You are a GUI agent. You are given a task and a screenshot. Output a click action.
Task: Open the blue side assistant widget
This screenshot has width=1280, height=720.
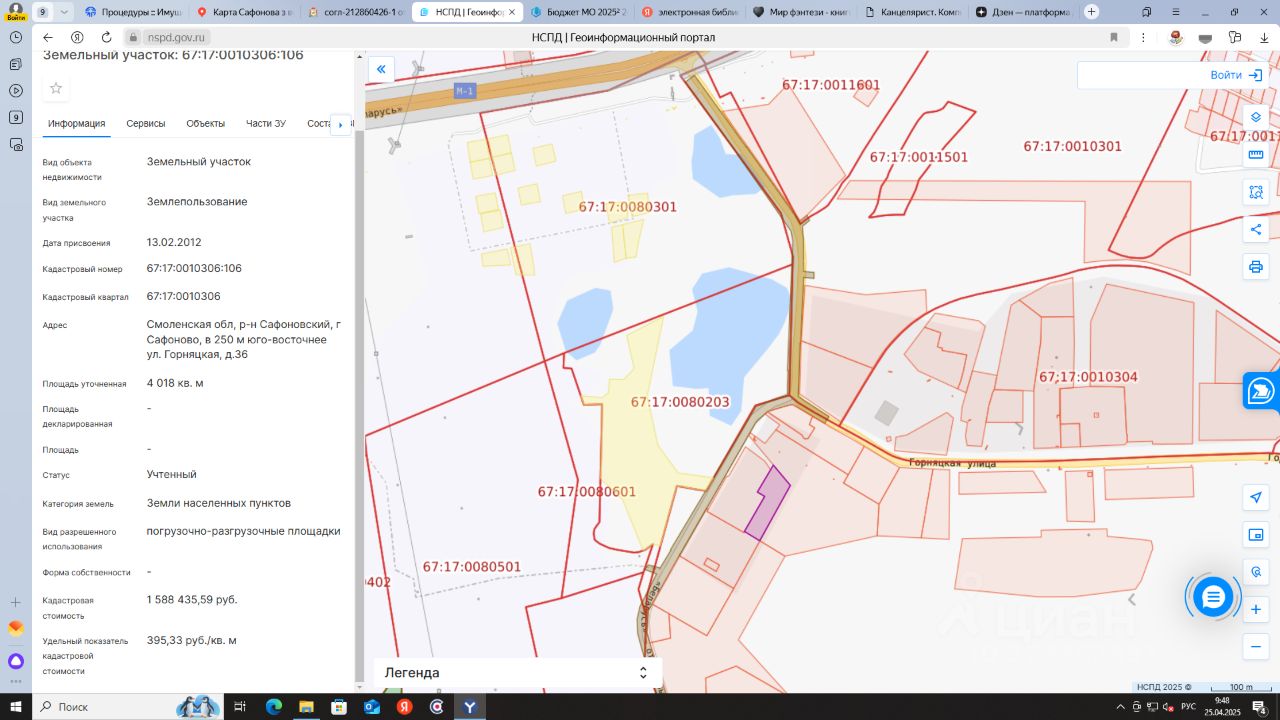(1262, 391)
